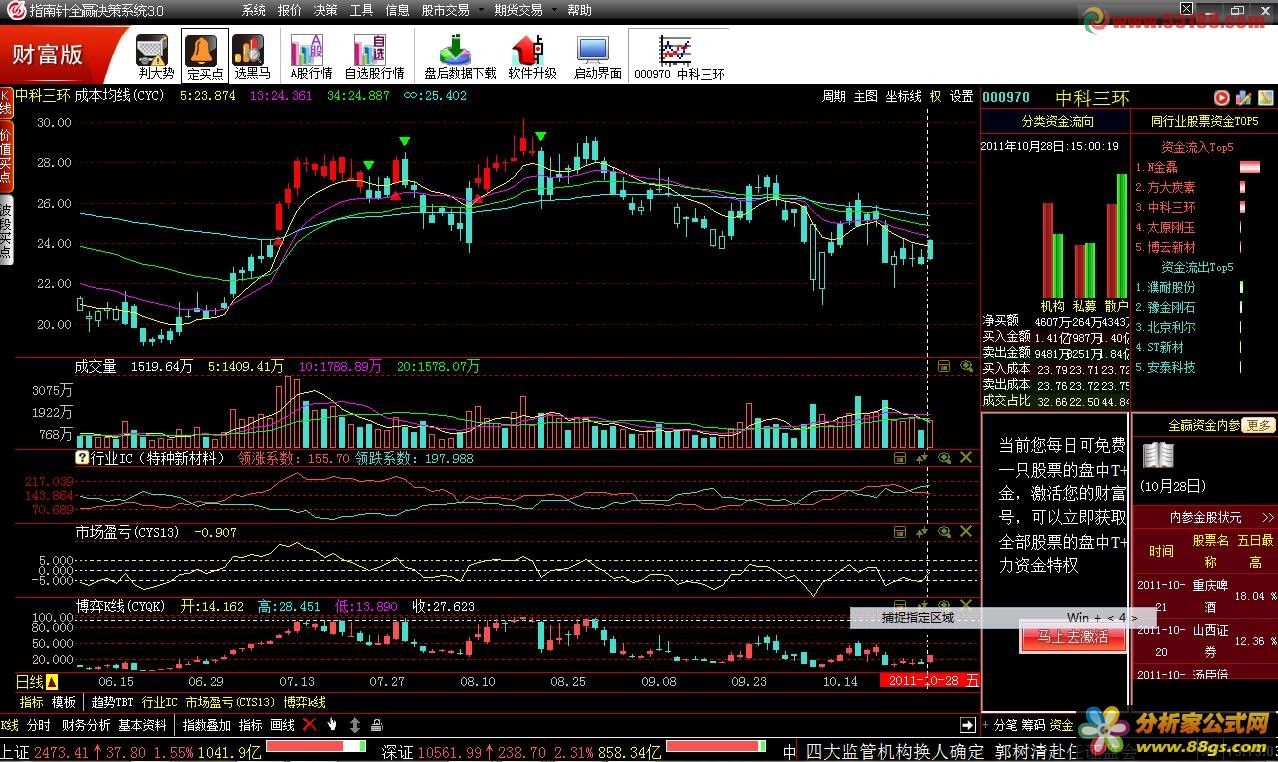Click the right arrow button near 分笔
The image size is (1278, 762).
968,724
